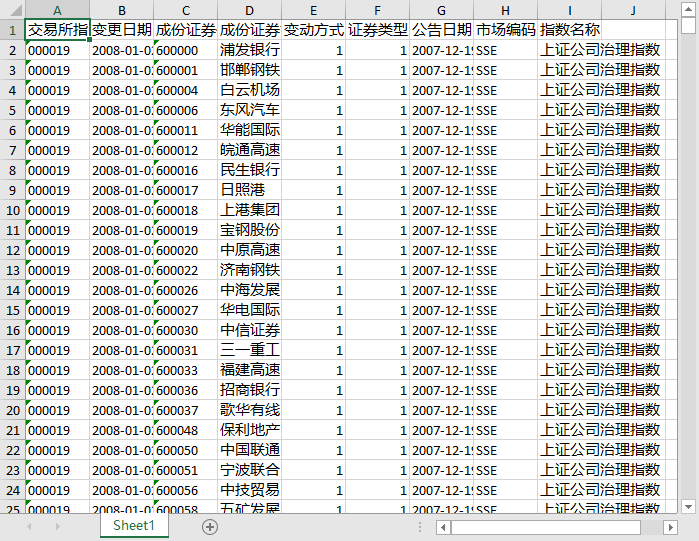This screenshot has height=541, width=699.
Task: Click the horizontal scrollbar left arrow
Action: [443, 528]
